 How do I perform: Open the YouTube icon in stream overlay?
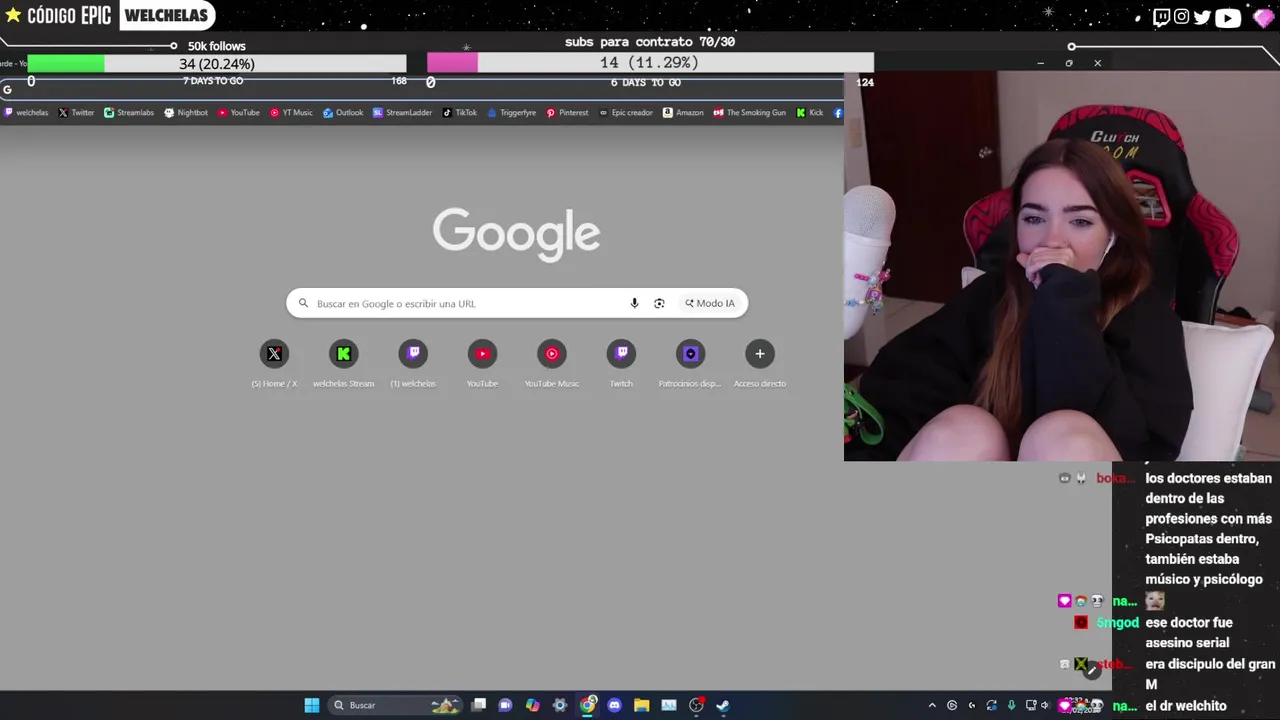click(1228, 17)
